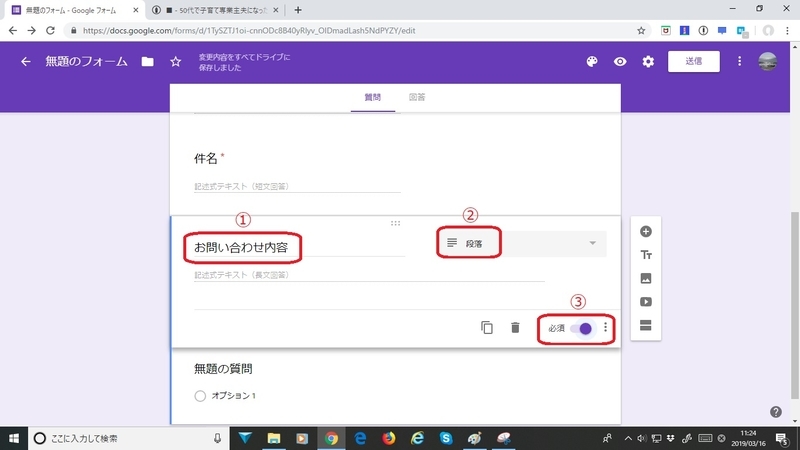The width and height of the screenshot is (800, 450).
Task: Open the notification center icon
Action: tap(782, 438)
